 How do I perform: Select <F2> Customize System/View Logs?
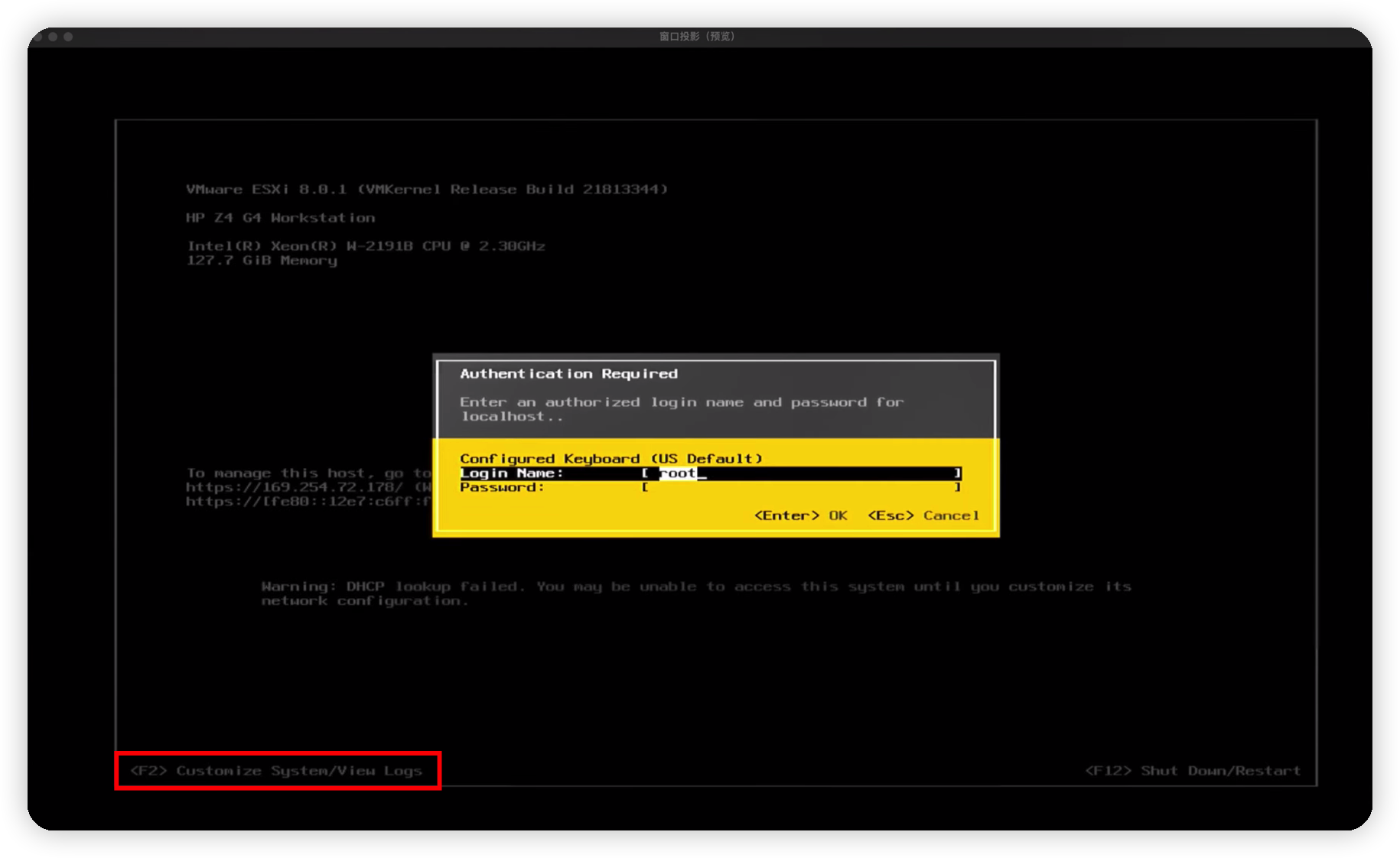pos(277,771)
